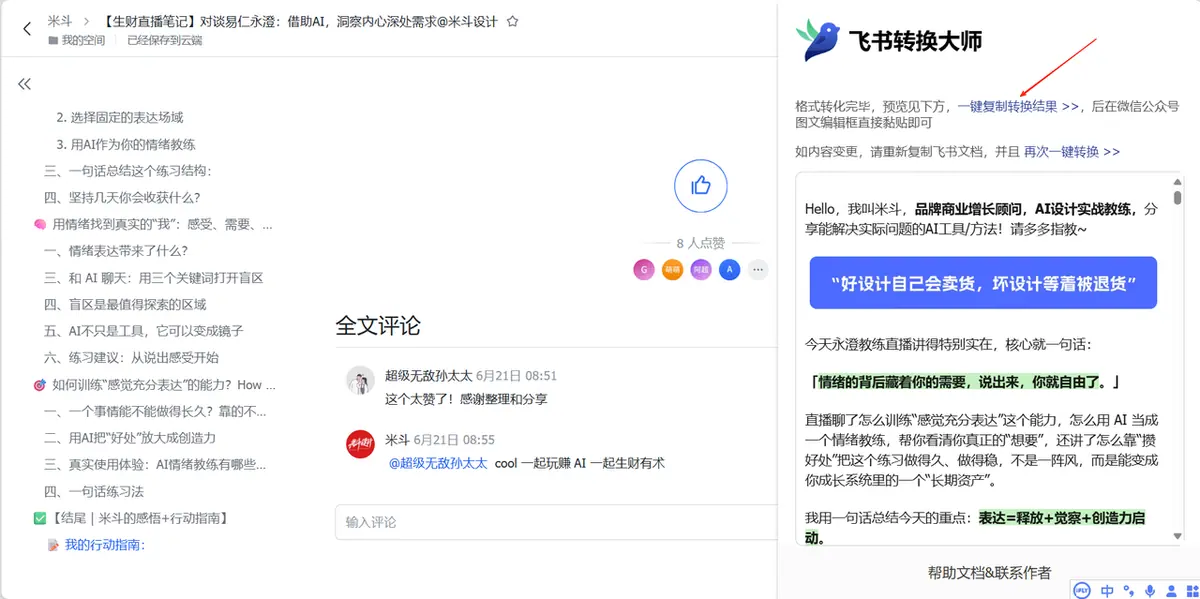1200x599 pixels.
Task: Click 一键复制转换结果 >> link
Action: coord(1018,106)
